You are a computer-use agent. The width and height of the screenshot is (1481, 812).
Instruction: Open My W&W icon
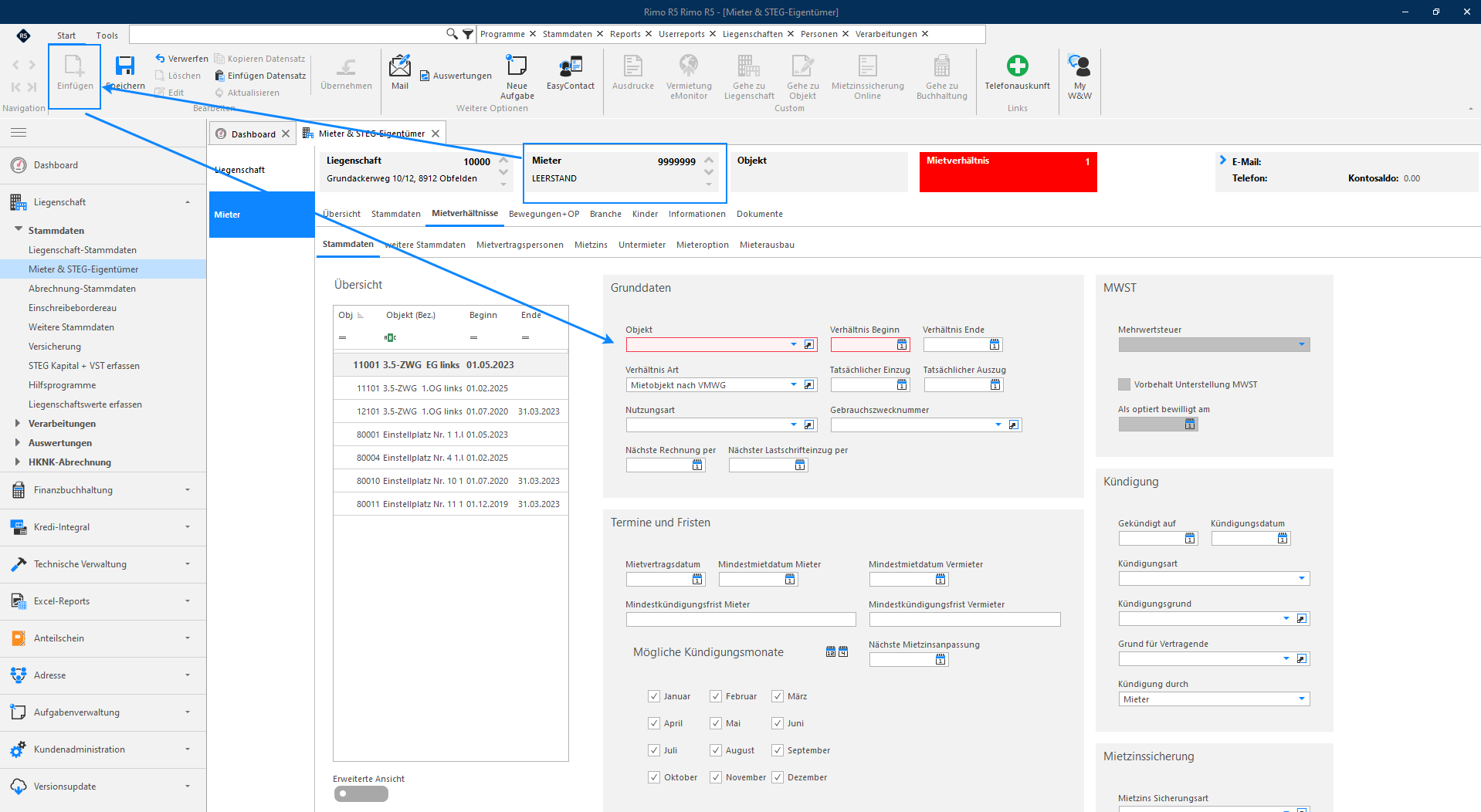tap(1079, 66)
